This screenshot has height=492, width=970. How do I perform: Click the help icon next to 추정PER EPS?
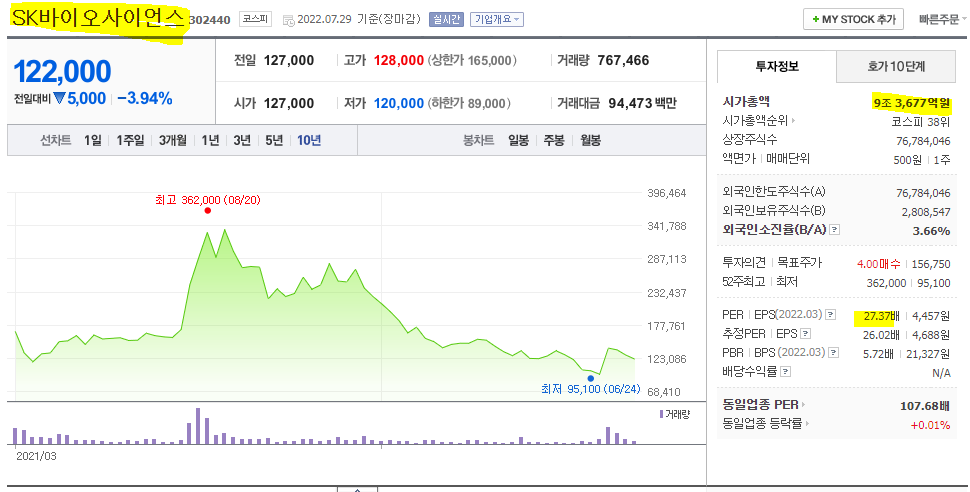[x=805, y=334]
